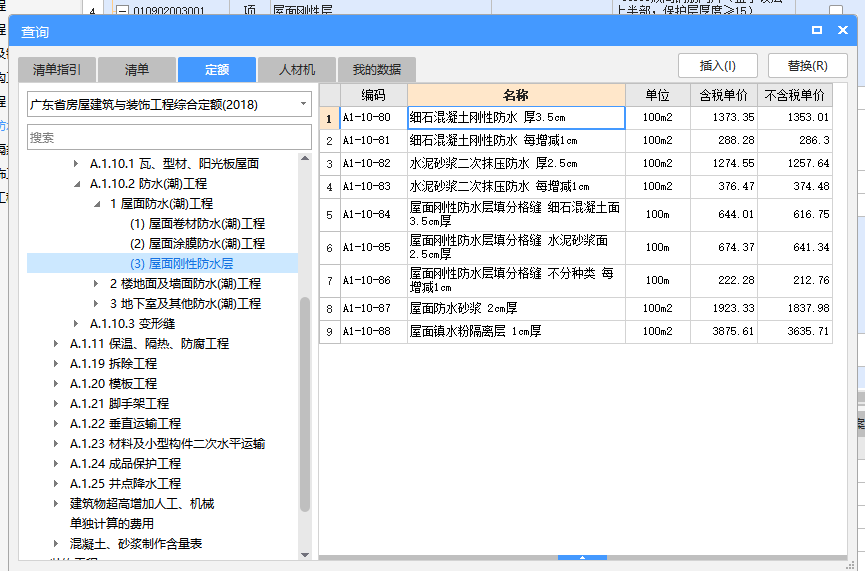Click the 插入(I) button
The height and width of the screenshot is (571, 865).
click(718, 66)
